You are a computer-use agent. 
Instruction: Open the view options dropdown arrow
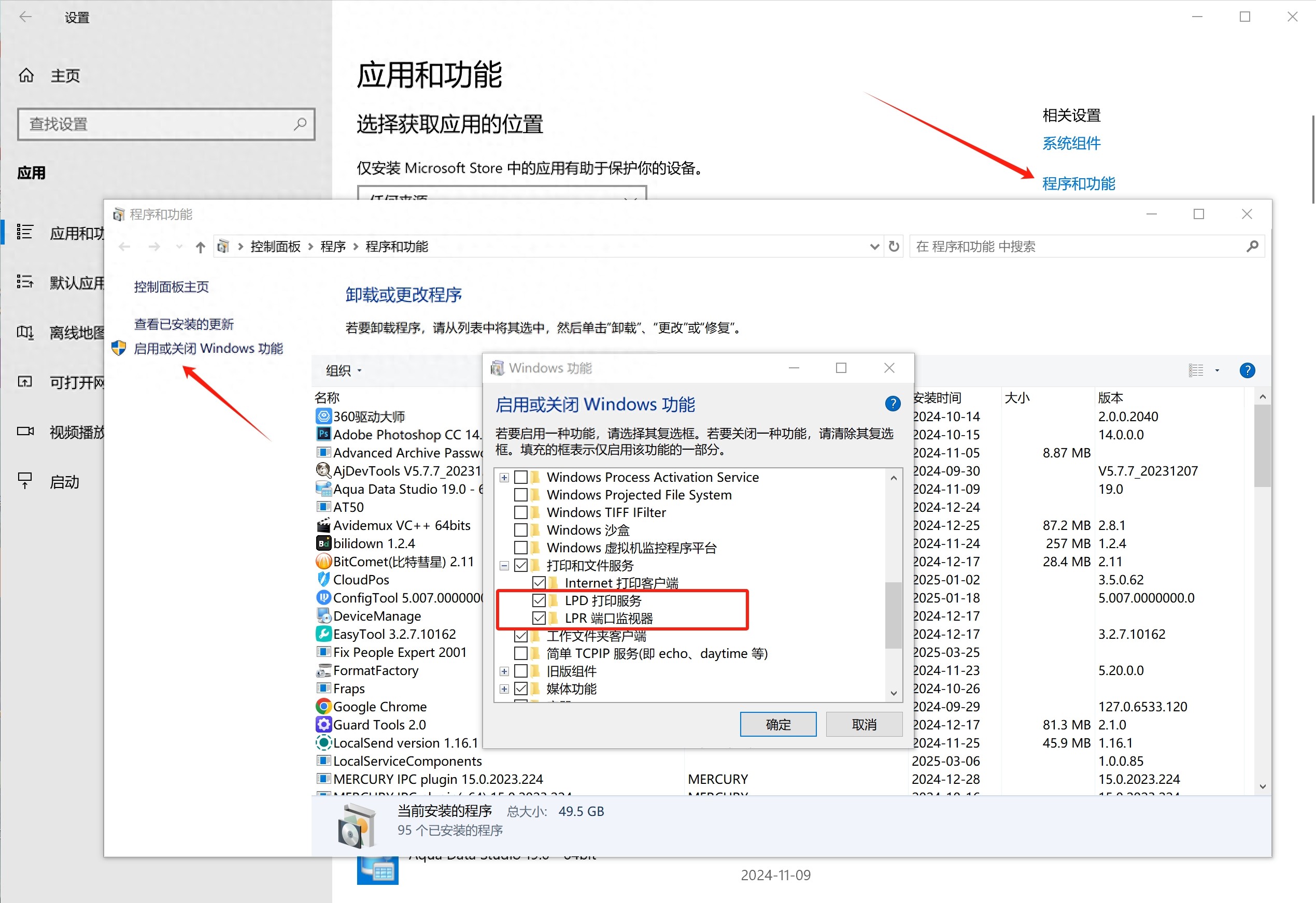(x=1217, y=371)
